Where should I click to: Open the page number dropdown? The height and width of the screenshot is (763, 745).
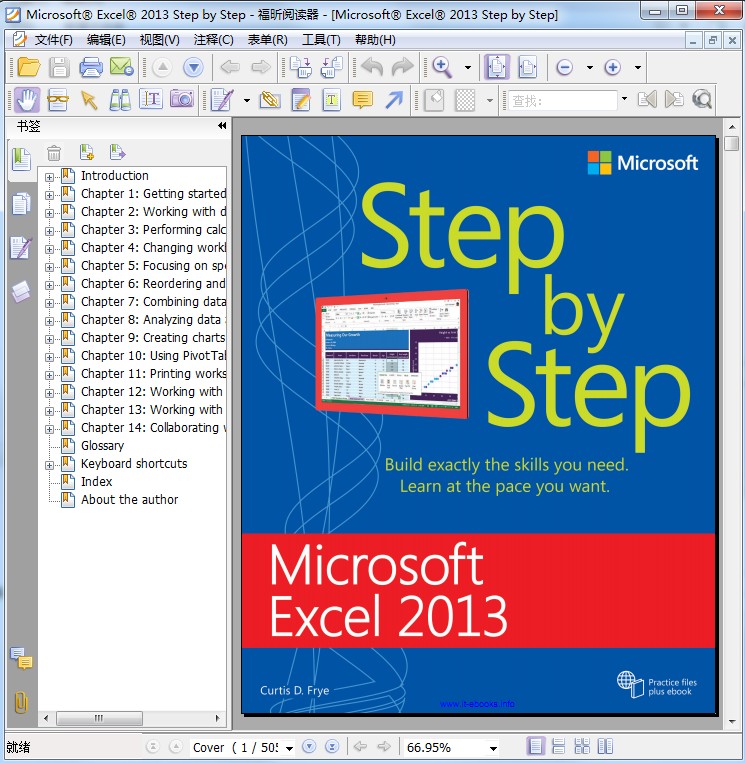(x=290, y=748)
